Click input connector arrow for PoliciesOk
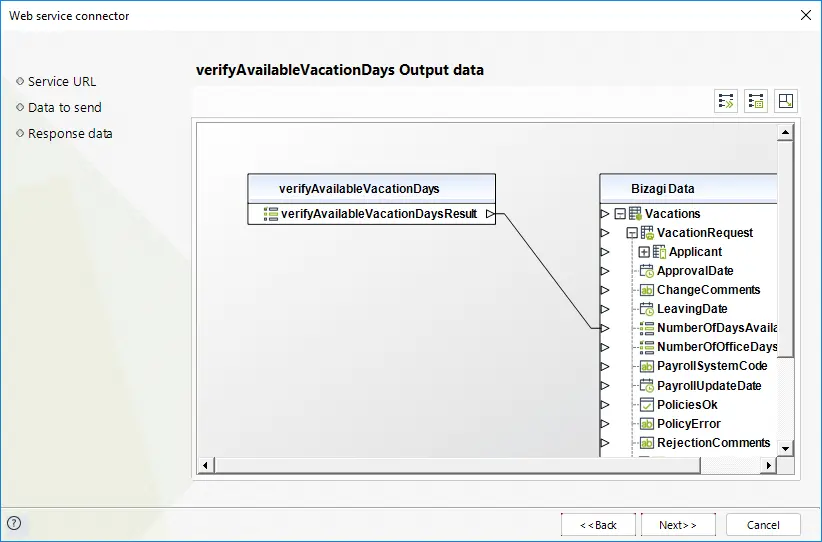 click(605, 405)
